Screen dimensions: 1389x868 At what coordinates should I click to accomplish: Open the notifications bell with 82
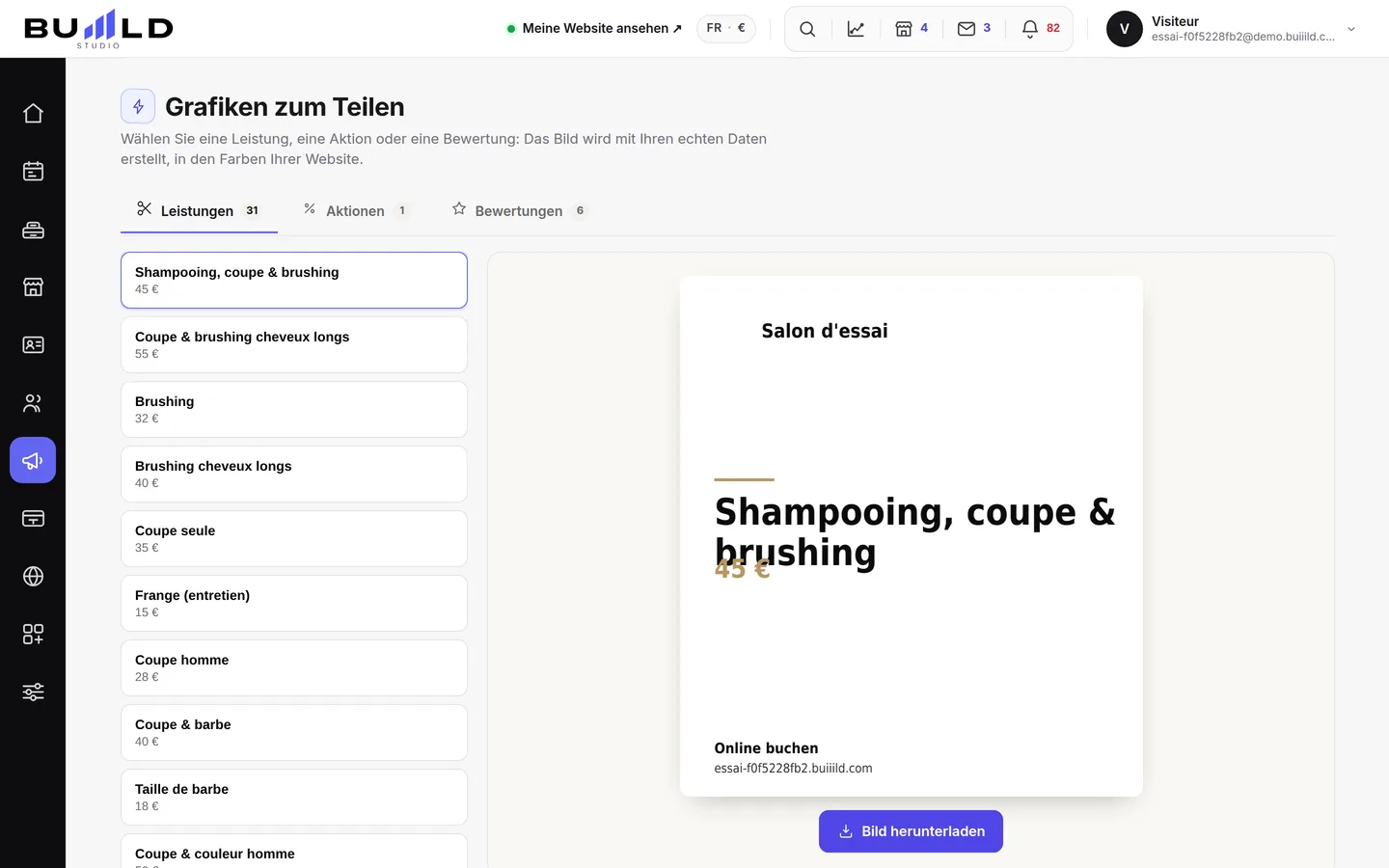(x=1041, y=29)
